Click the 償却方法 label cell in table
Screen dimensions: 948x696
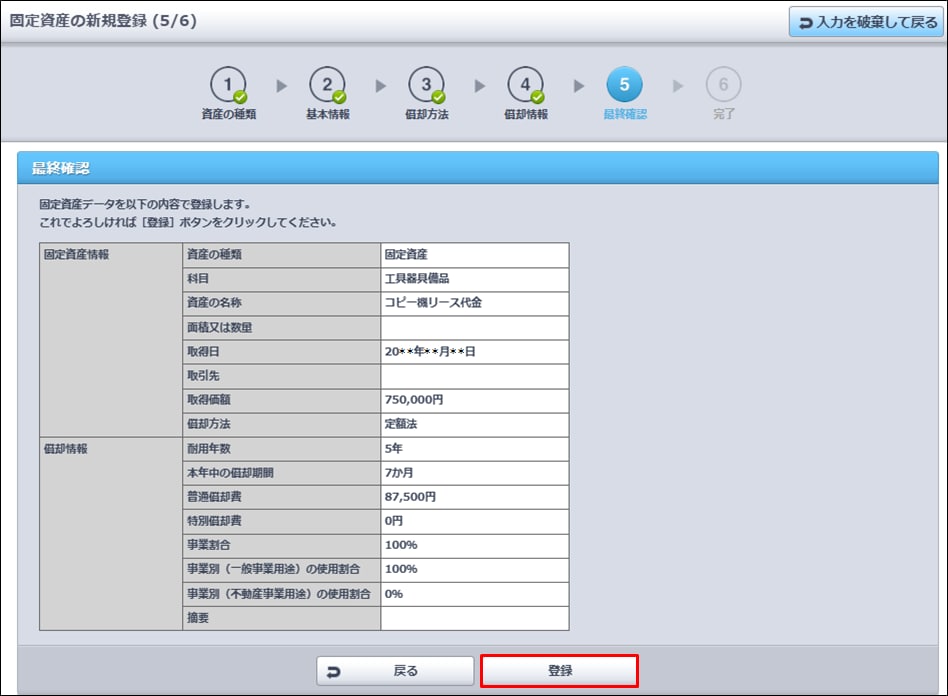pos(281,424)
